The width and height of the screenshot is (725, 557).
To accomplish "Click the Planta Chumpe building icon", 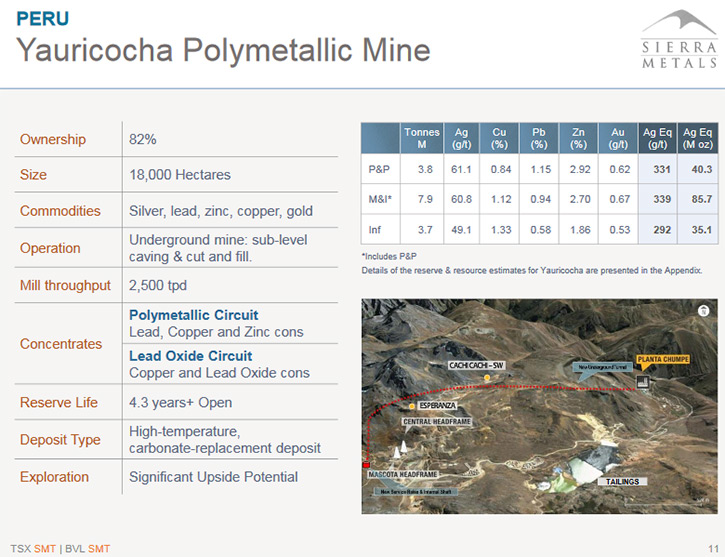I will pyautogui.click(x=643, y=381).
